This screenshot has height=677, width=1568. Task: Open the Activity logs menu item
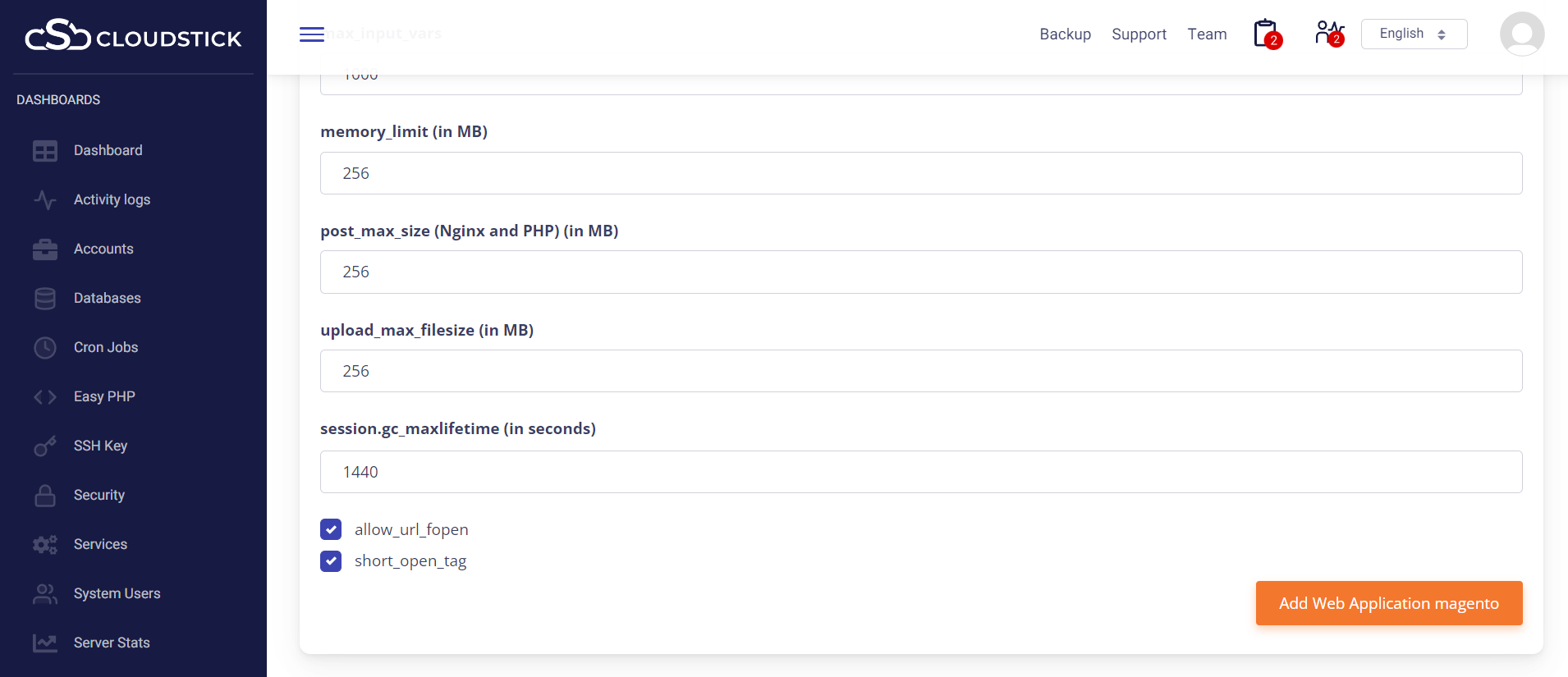tap(112, 200)
